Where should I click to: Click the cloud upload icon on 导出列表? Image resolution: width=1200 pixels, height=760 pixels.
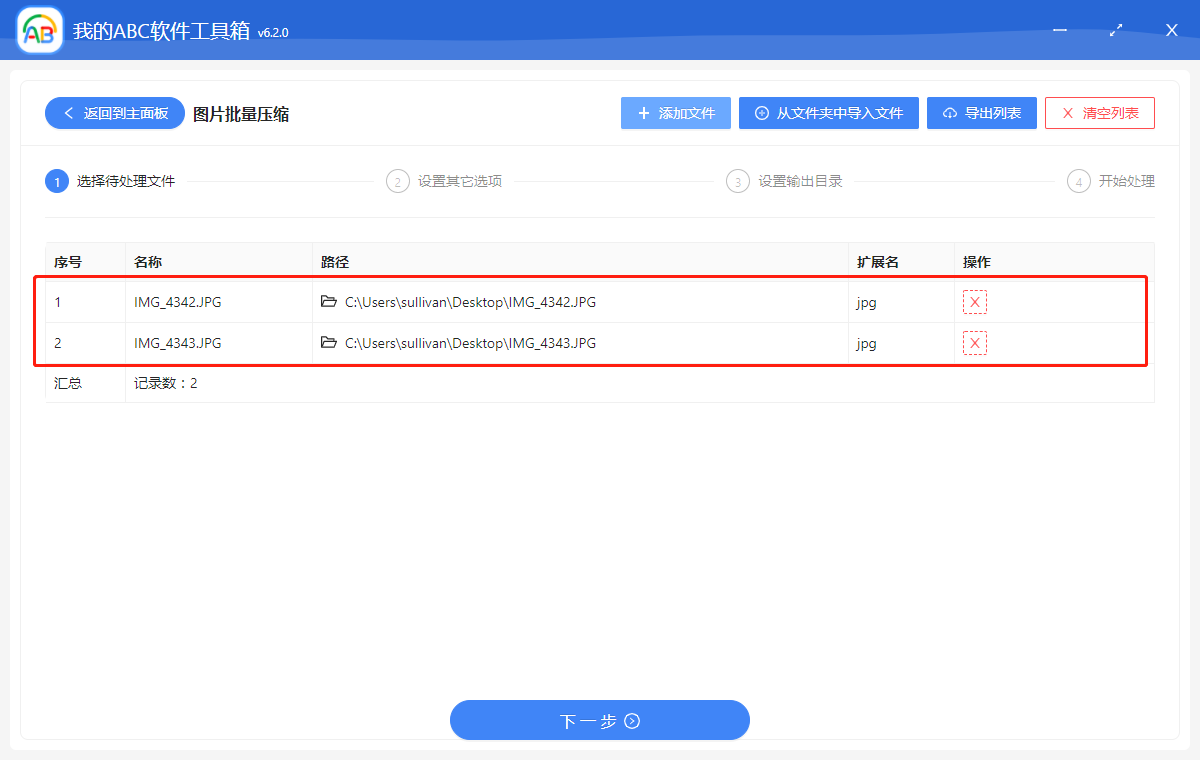948,112
